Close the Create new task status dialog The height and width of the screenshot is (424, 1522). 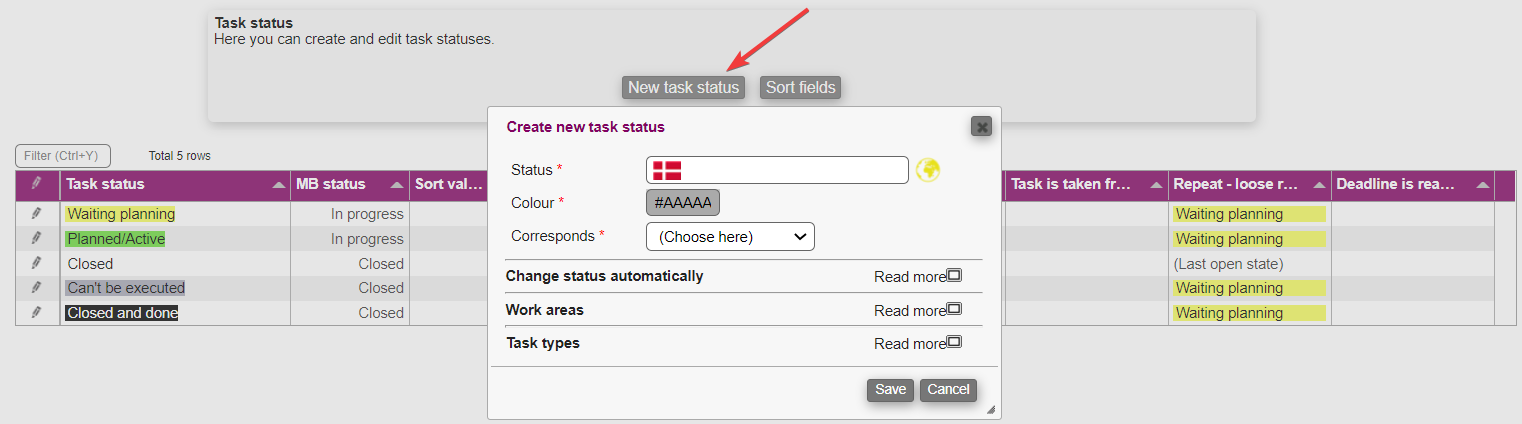click(x=981, y=127)
